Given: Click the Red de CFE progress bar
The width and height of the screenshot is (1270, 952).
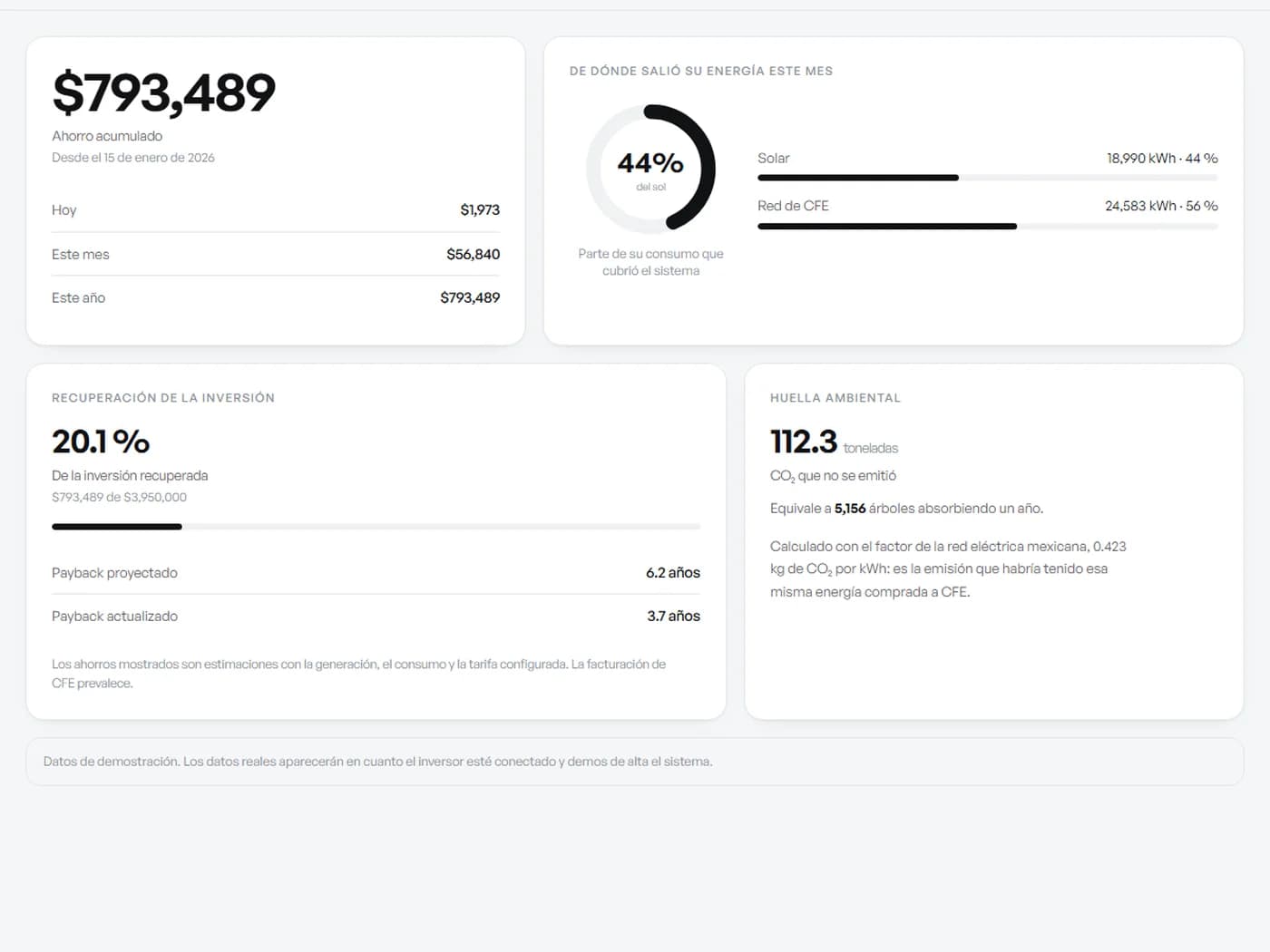Looking at the screenshot, I should point(988,226).
